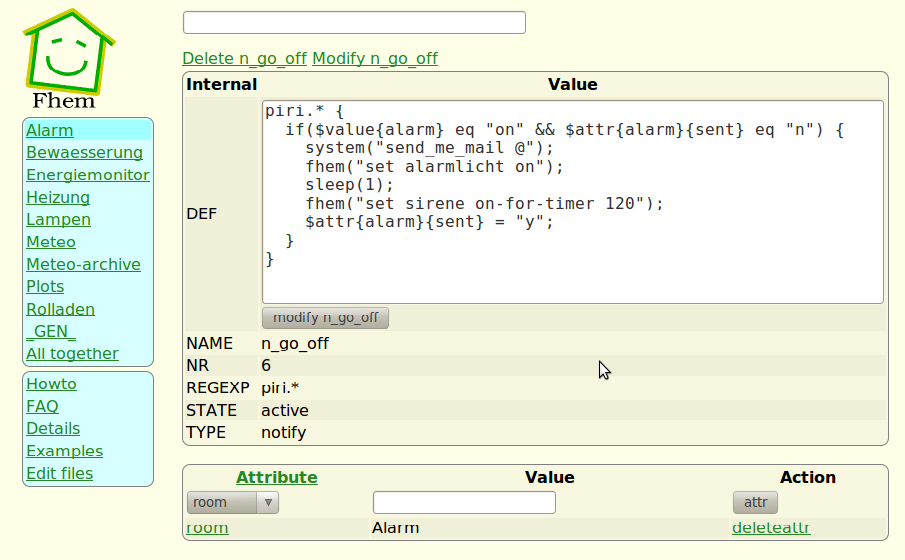905x560 pixels.
Task: Show the Meteo-archive room
Action: pos(83,265)
